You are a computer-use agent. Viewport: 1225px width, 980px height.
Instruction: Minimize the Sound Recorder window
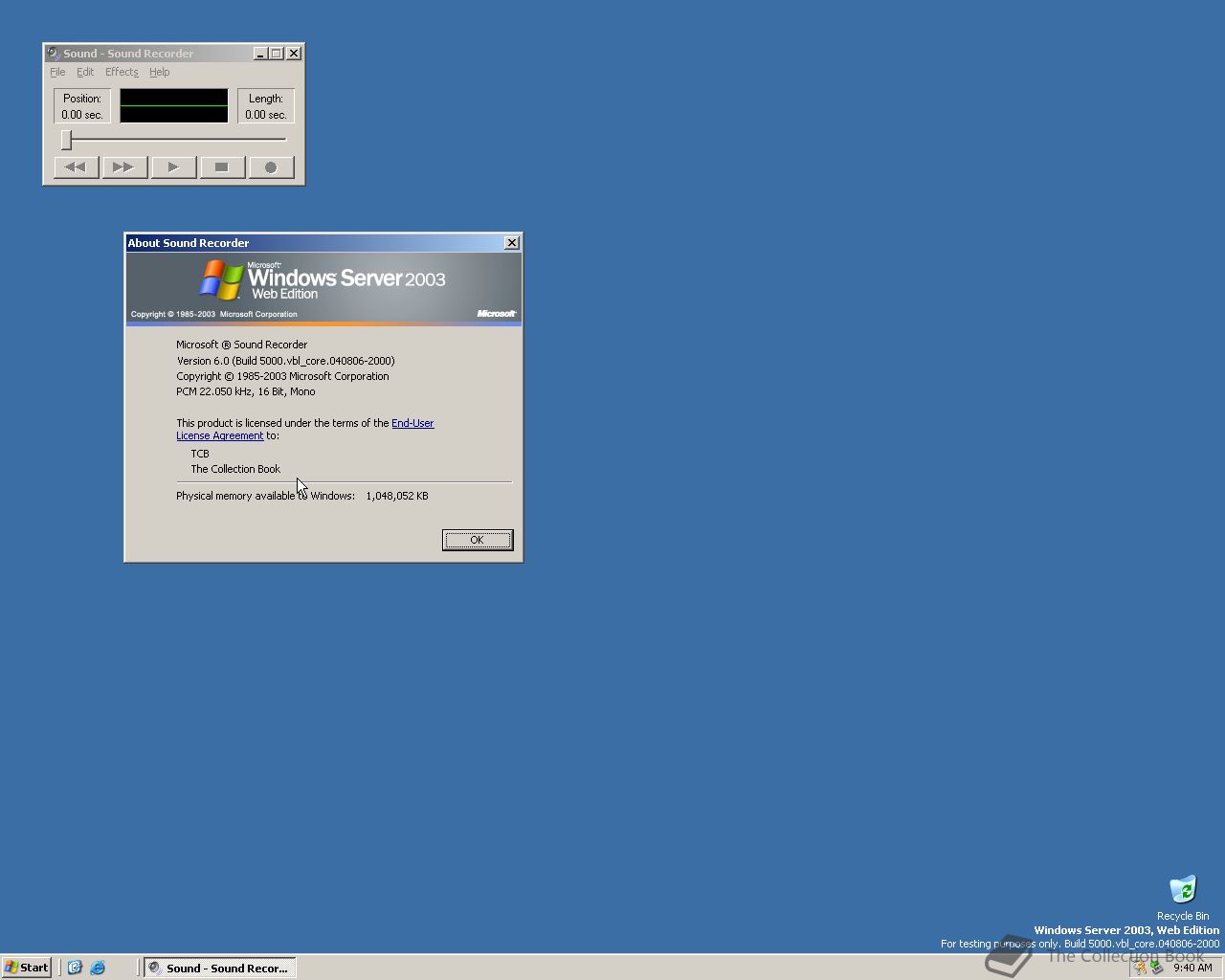point(260,54)
